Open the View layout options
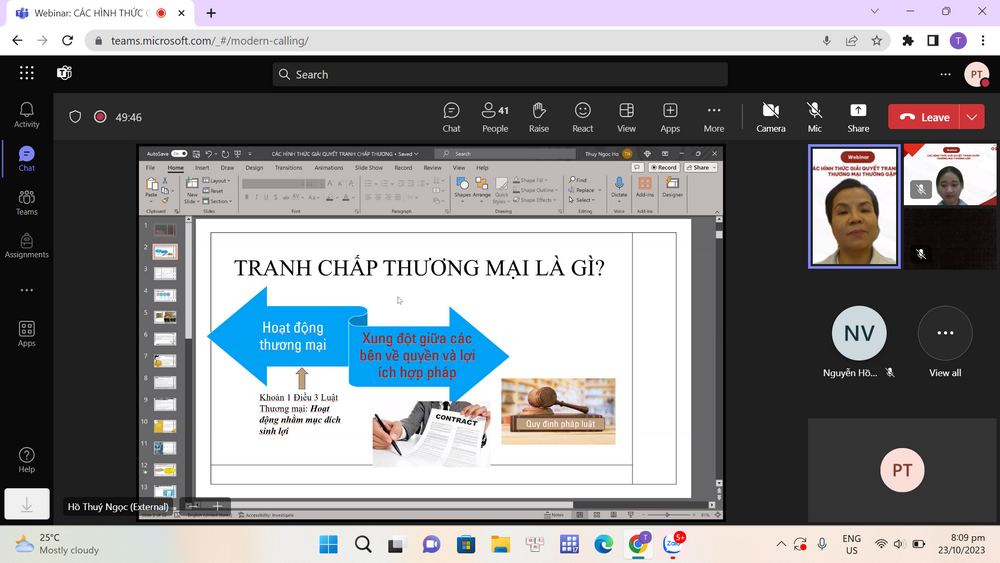This screenshot has height=563, width=1000. (626, 116)
